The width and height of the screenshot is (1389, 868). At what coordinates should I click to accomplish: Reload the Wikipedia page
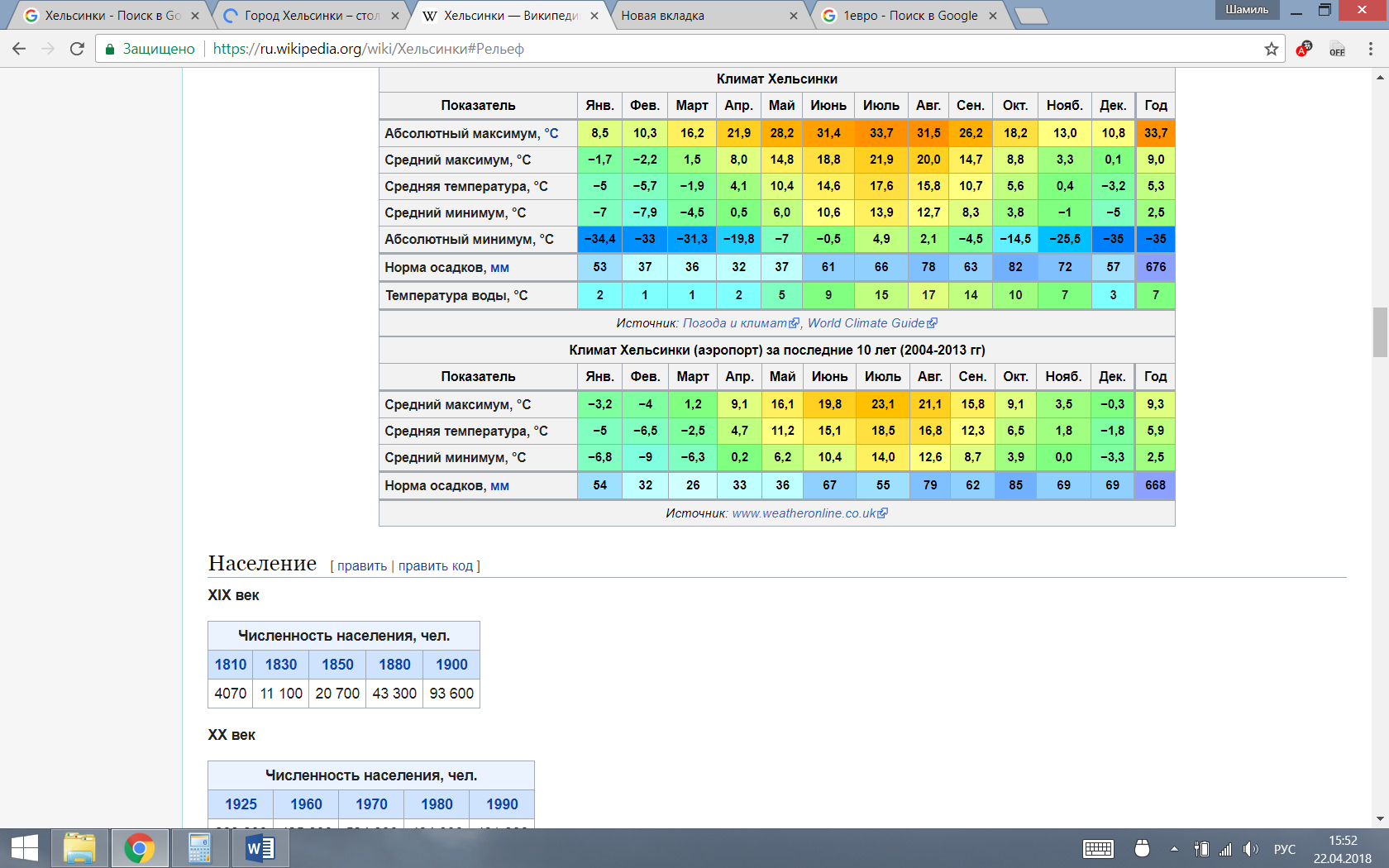tap(77, 49)
